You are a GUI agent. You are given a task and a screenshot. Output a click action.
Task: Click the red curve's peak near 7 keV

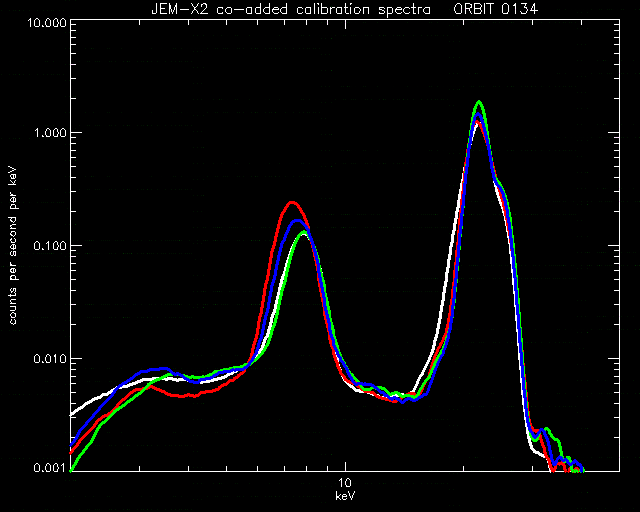292,203
